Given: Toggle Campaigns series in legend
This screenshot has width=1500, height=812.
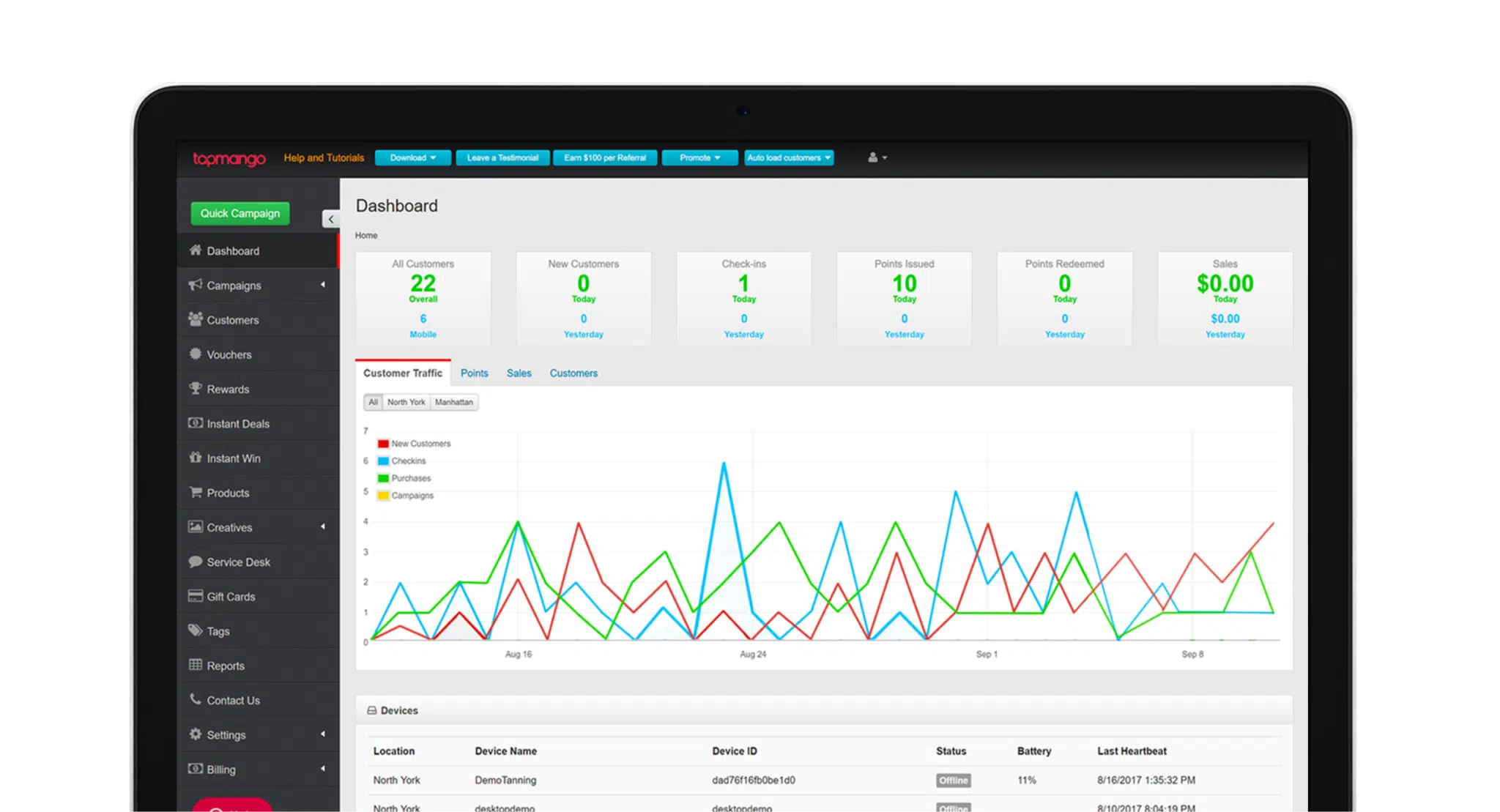Looking at the screenshot, I should (406, 496).
